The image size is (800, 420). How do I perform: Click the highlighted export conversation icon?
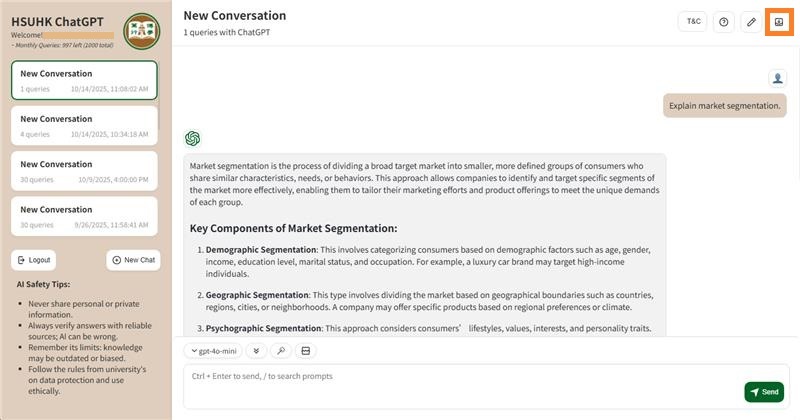point(779,22)
